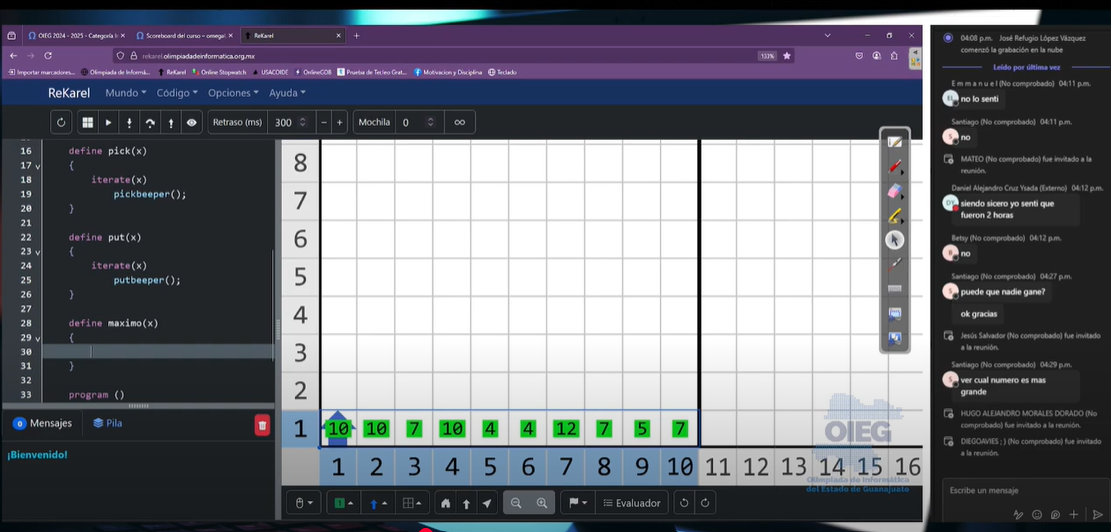This screenshot has height=532, width=1111.
Task: Zoom out the world grid
Action: tap(516, 504)
